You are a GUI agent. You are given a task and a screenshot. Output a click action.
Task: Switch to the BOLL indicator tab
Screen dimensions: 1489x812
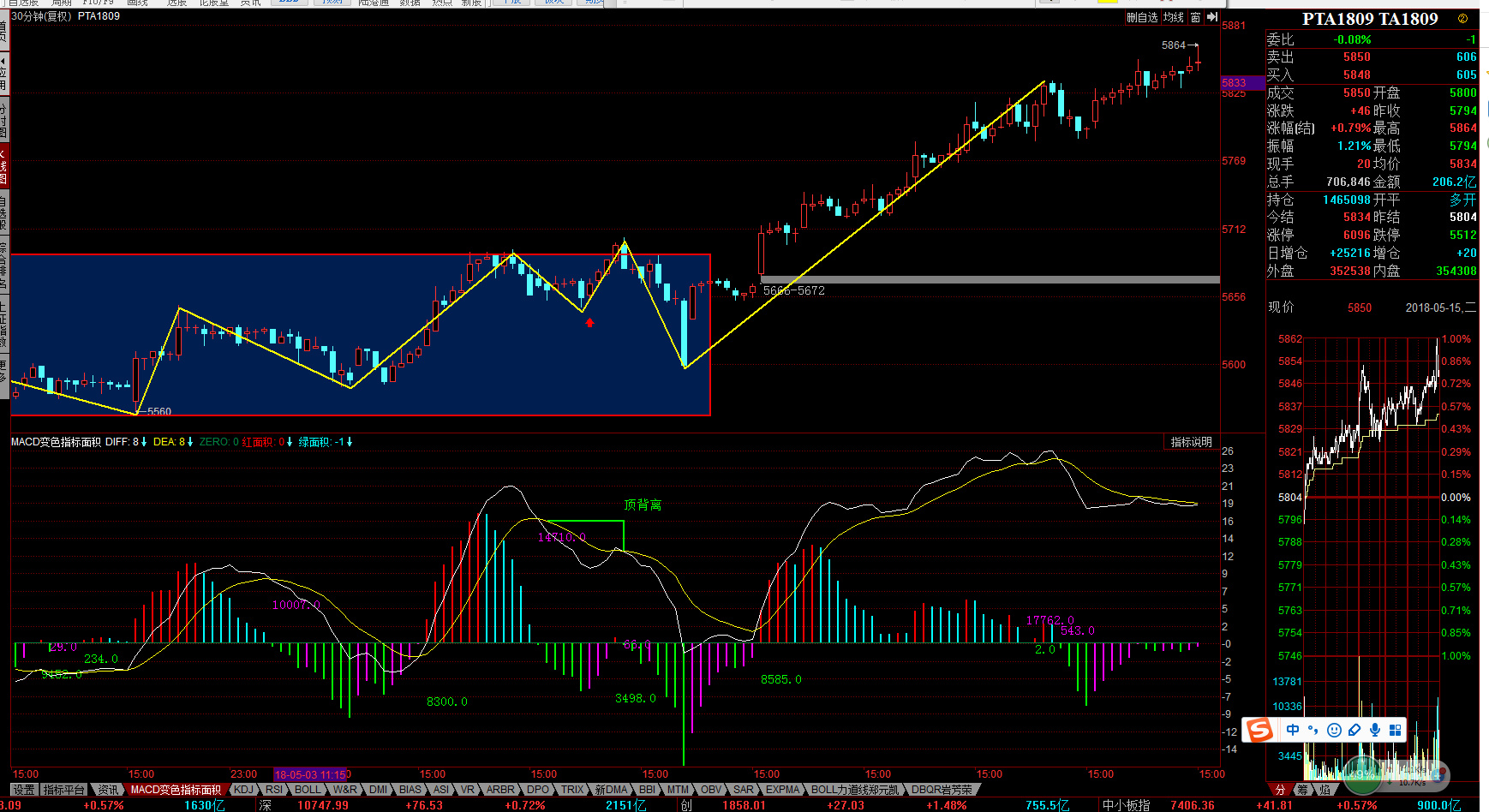click(308, 790)
